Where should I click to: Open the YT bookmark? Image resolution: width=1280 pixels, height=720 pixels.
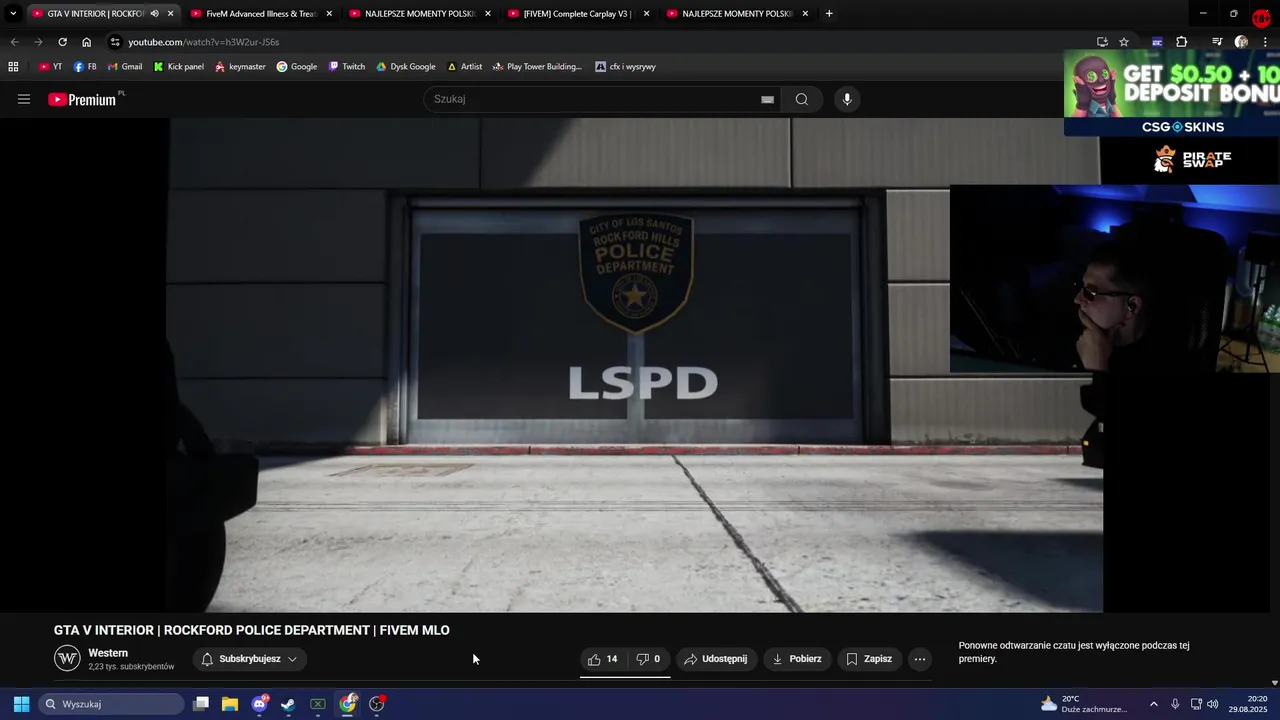click(50, 67)
